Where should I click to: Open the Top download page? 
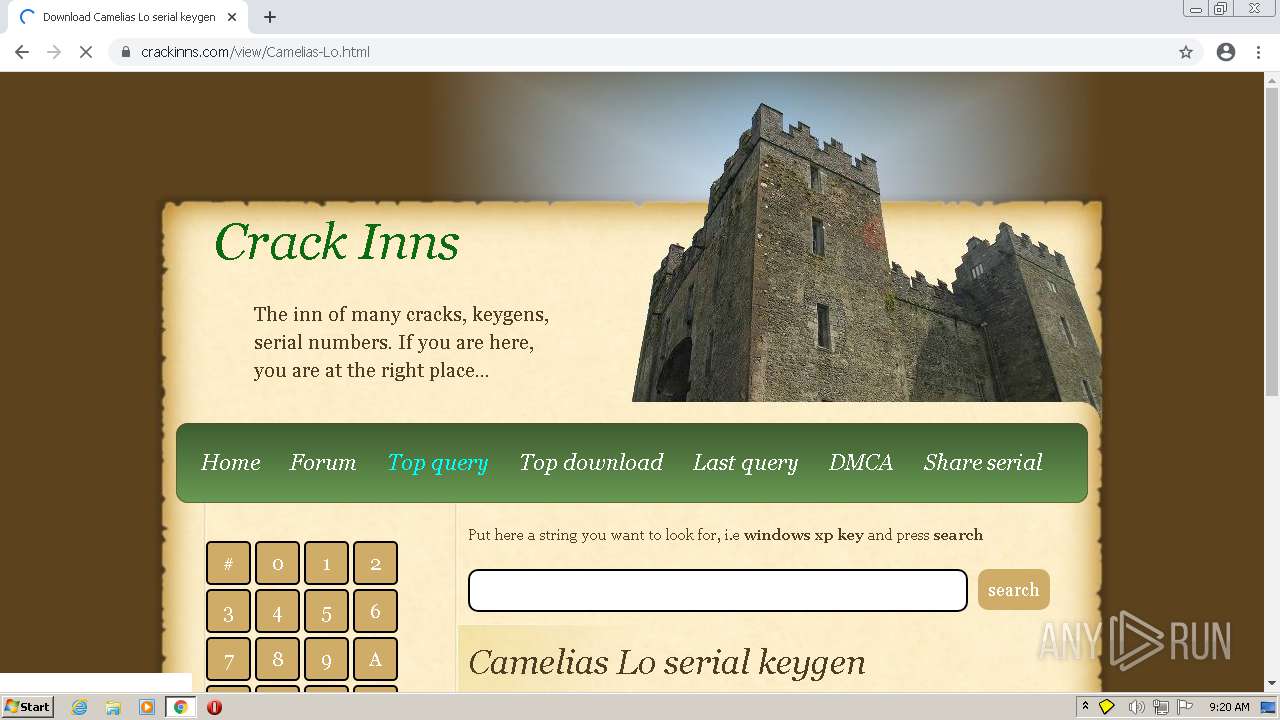point(591,462)
